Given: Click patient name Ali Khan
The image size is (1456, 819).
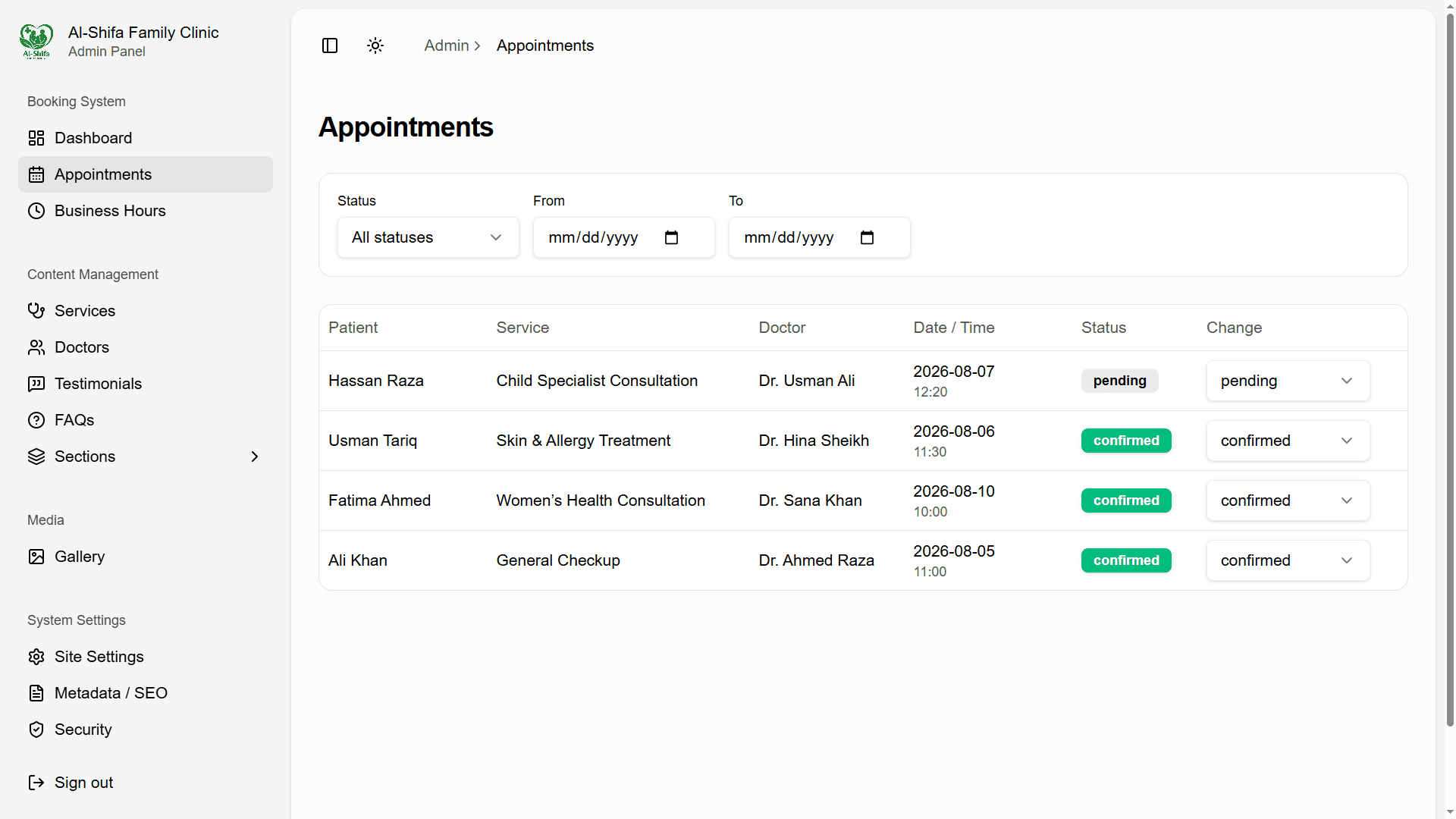Looking at the screenshot, I should pyautogui.click(x=358, y=560).
